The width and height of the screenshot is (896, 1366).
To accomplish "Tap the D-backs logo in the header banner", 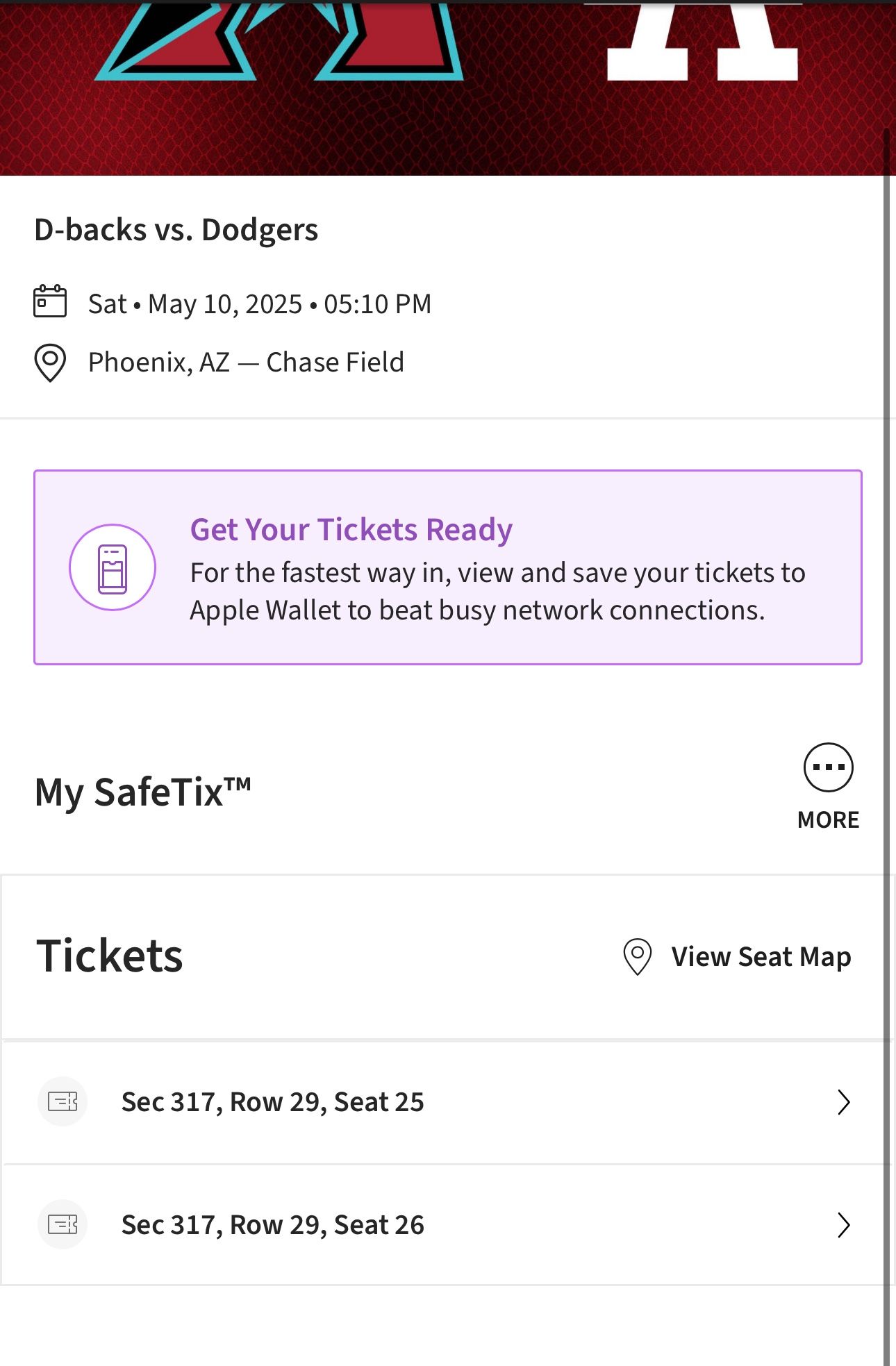I will click(x=278, y=42).
